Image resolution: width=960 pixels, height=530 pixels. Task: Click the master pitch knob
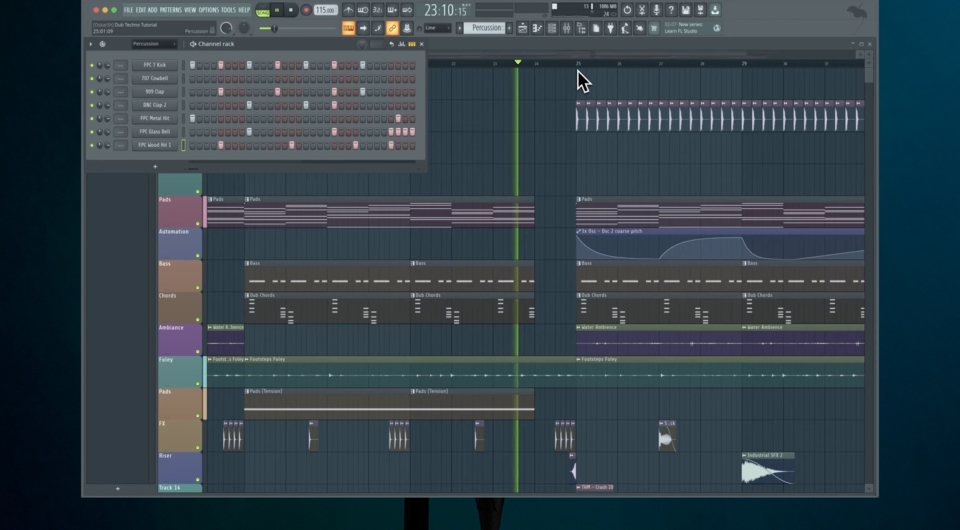(x=244, y=28)
